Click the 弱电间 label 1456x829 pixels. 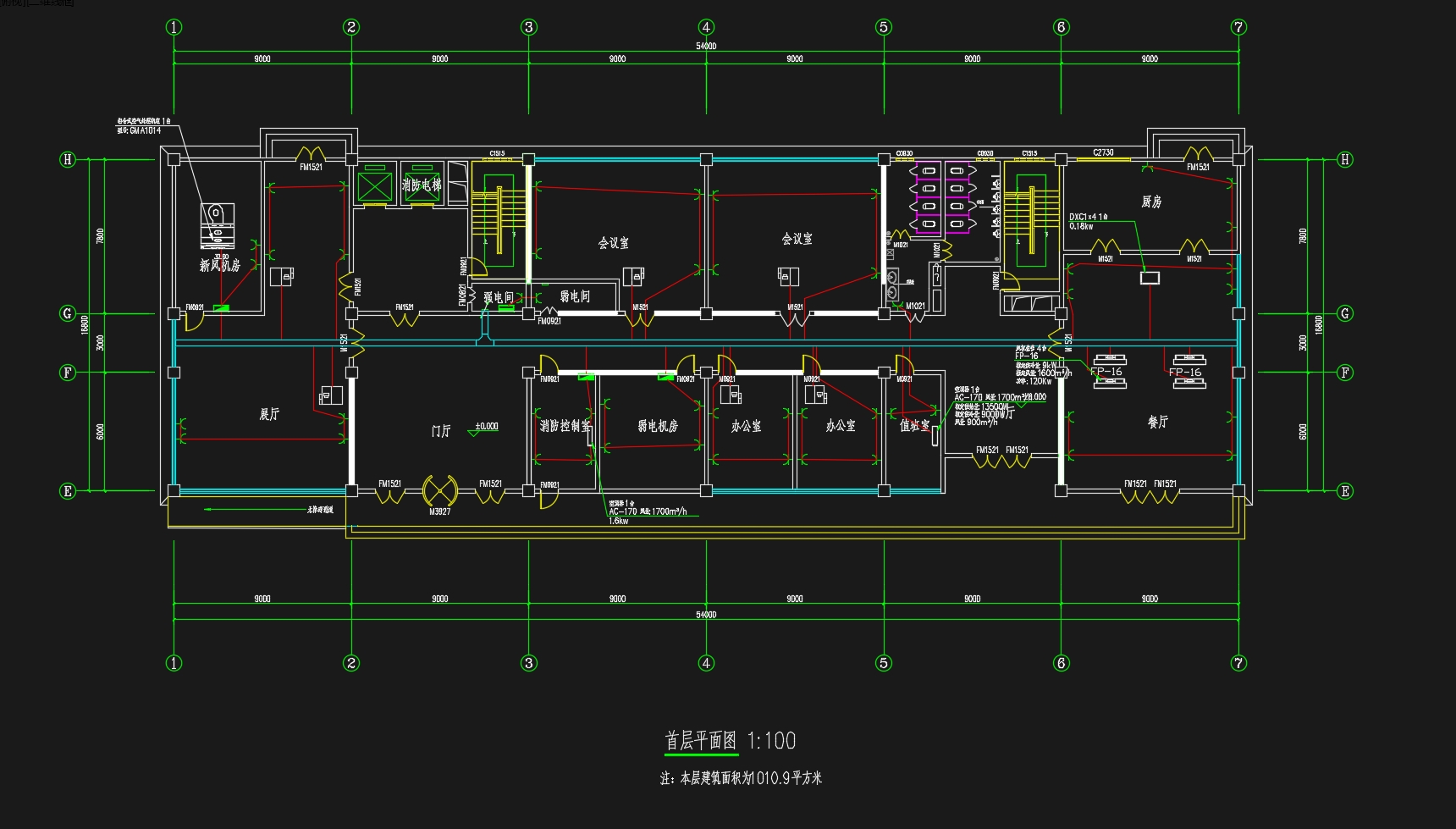(575, 296)
